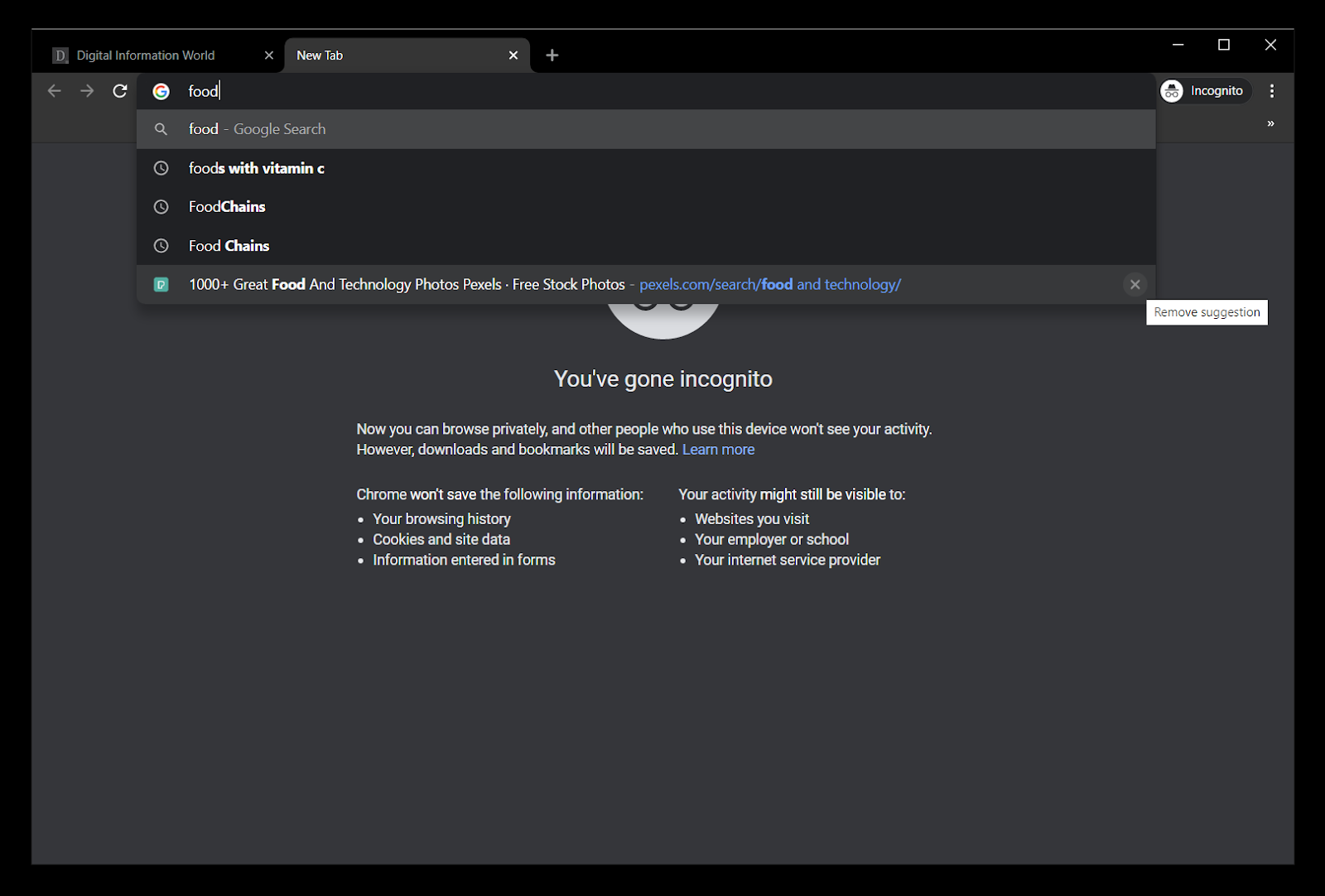Screen dimensions: 1325x896
Task: Click the Google logo in the address bar
Action: [x=161, y=91]
